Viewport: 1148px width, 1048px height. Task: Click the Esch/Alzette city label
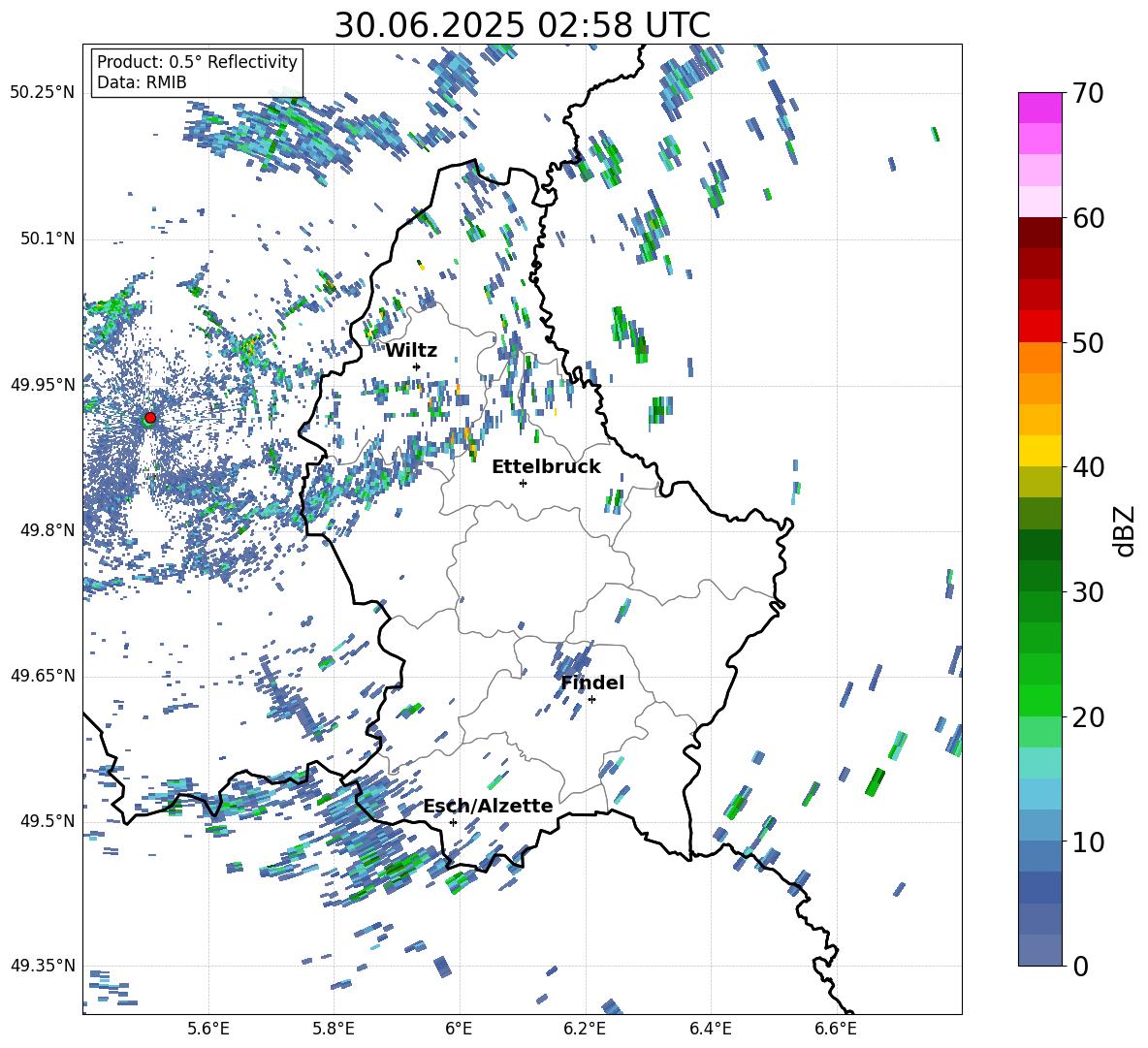tap(489, 806)
